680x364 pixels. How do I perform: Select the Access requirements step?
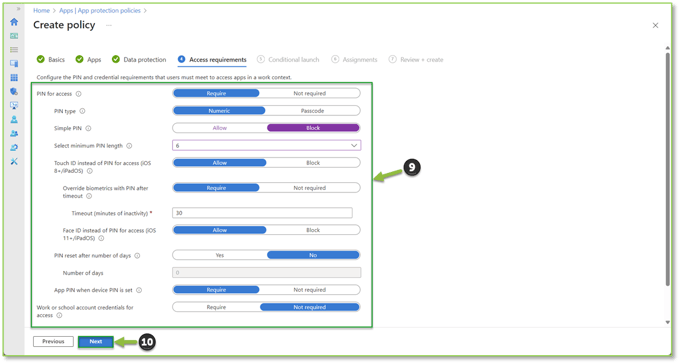(x=212, y=59)
